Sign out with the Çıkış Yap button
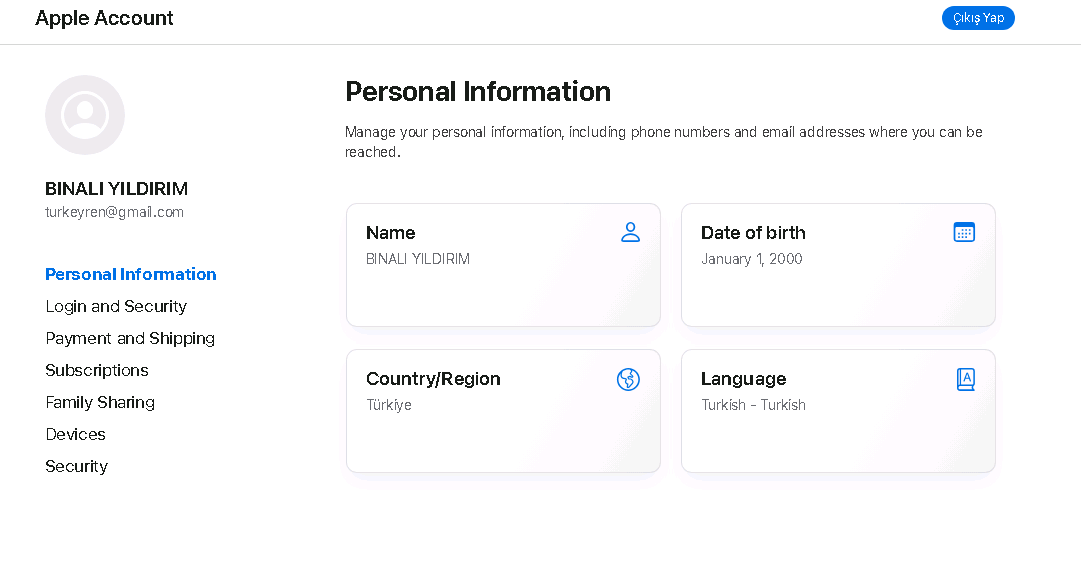Image resolution: width=1081 pixels, height=567 pixels. pyautogui.click(x=978, y=18)
